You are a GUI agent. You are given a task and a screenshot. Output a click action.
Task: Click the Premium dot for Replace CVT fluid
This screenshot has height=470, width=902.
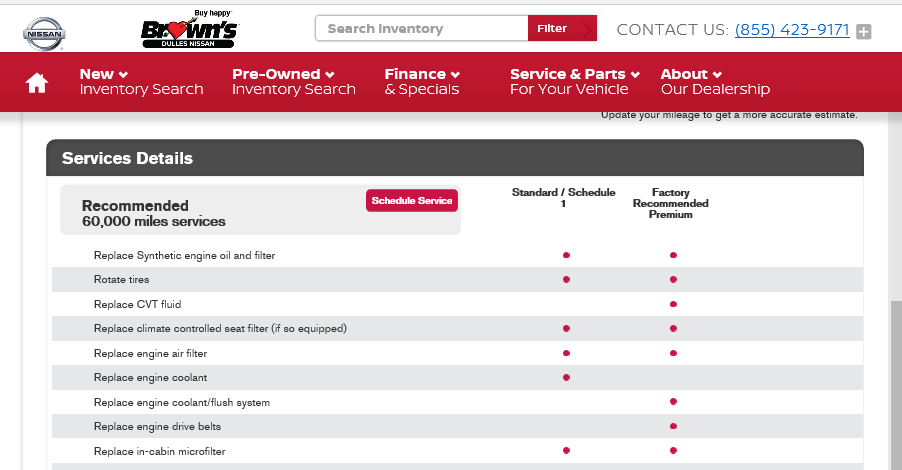coord(673,304)
